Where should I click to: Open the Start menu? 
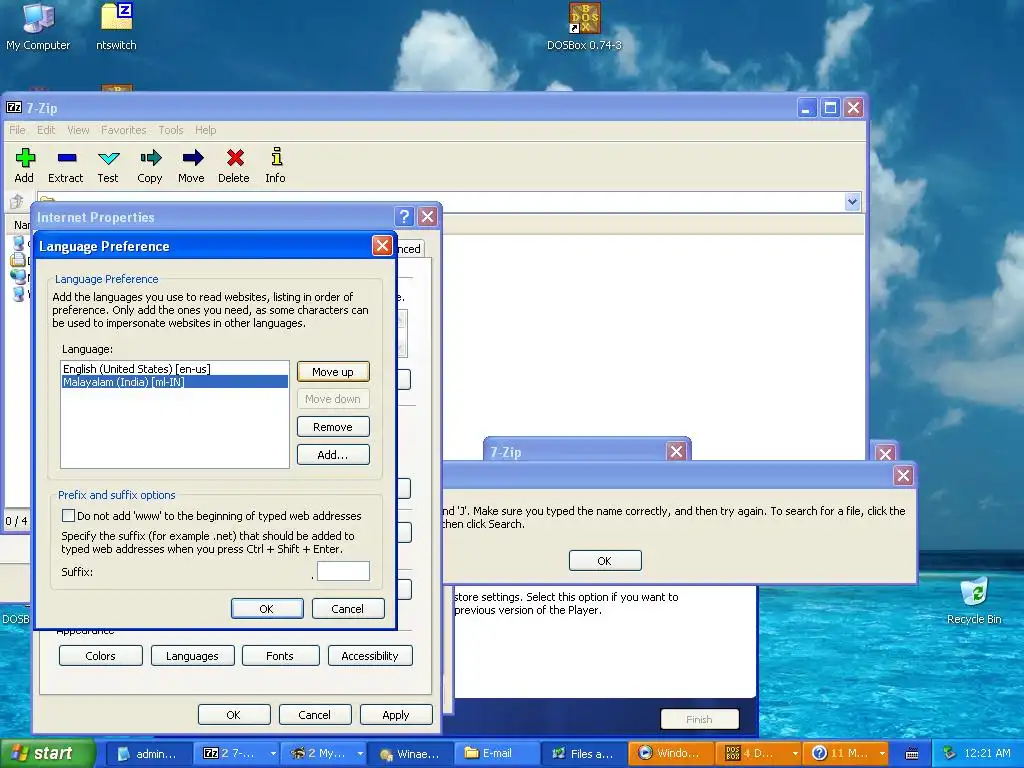pos(47,753)
